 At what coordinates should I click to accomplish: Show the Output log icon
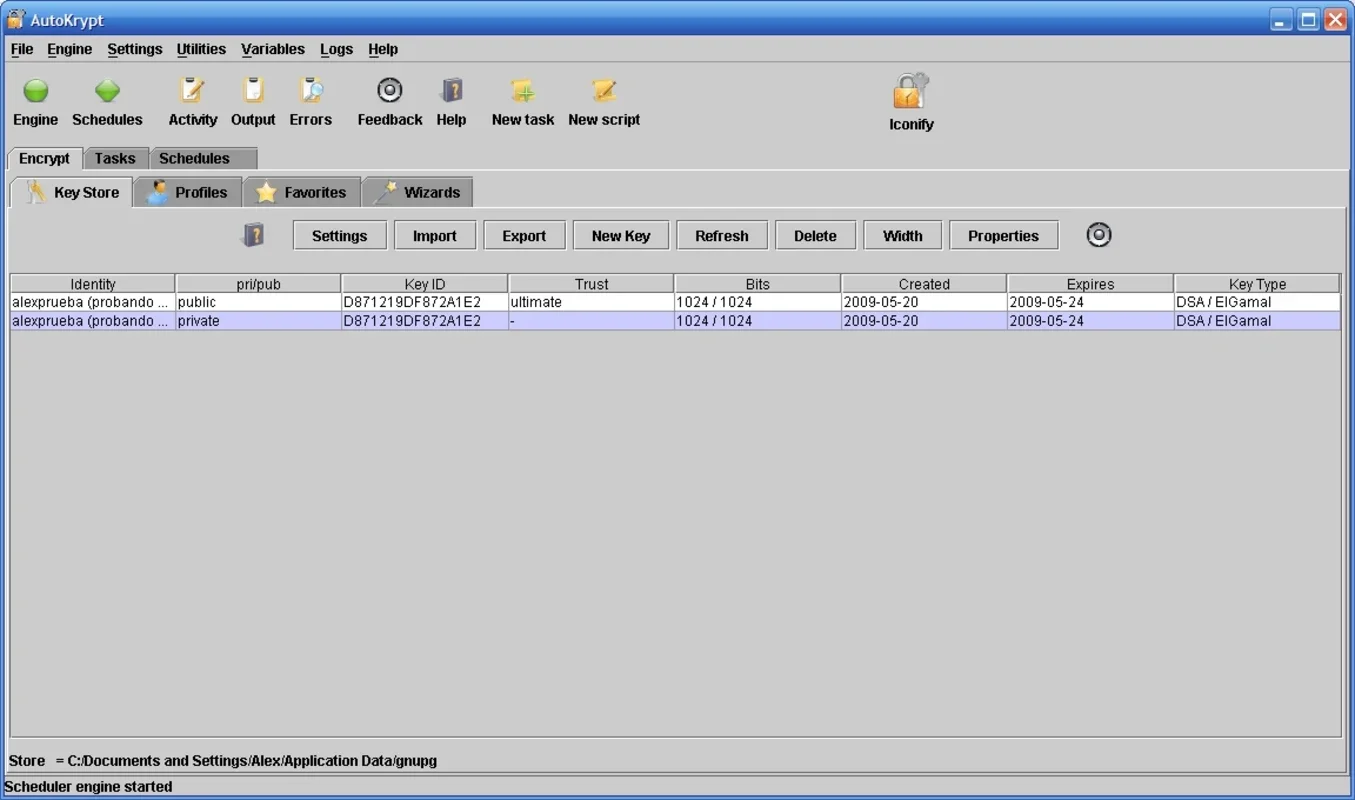click(253, 91)
